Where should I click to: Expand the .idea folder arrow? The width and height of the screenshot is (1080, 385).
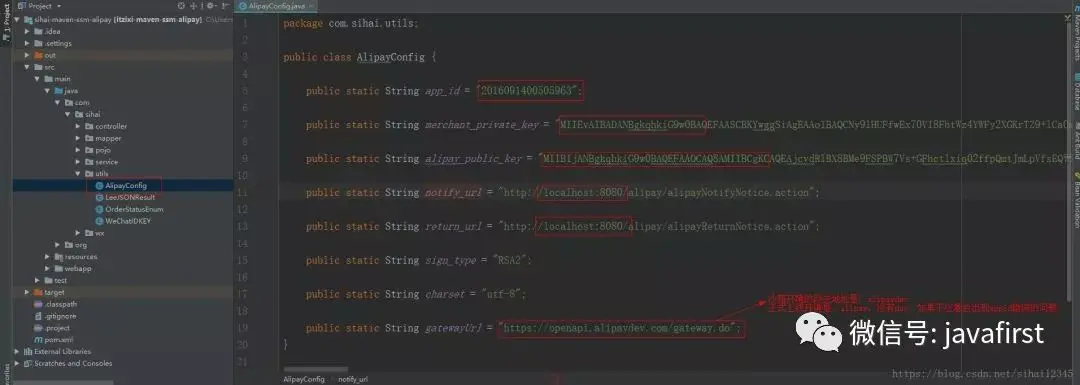coord(28,32)
